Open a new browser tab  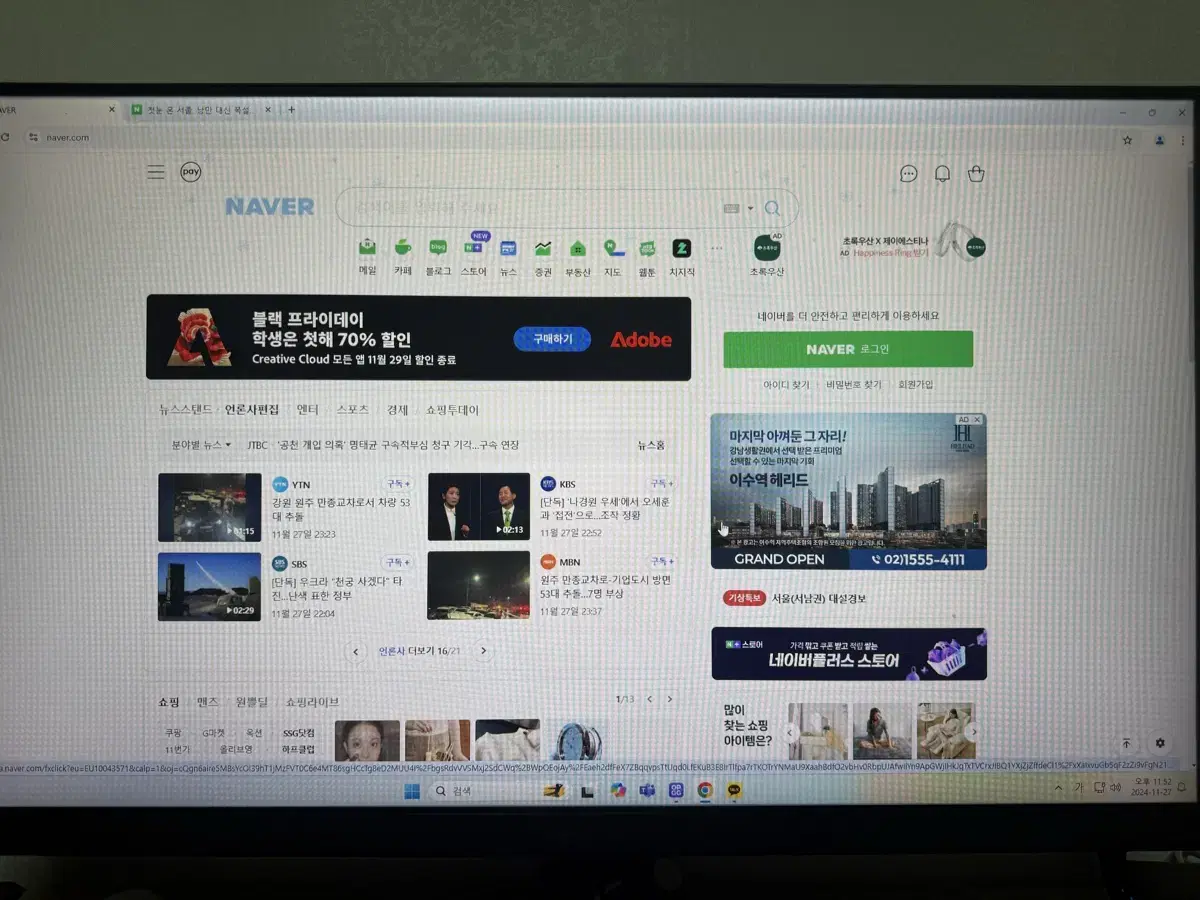[x=291, y=110]
